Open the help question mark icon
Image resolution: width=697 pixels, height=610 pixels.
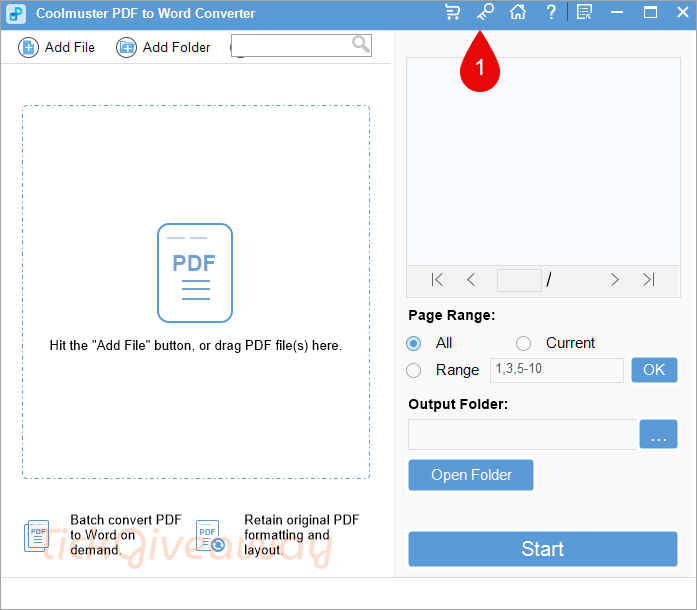tap(551, 12)
